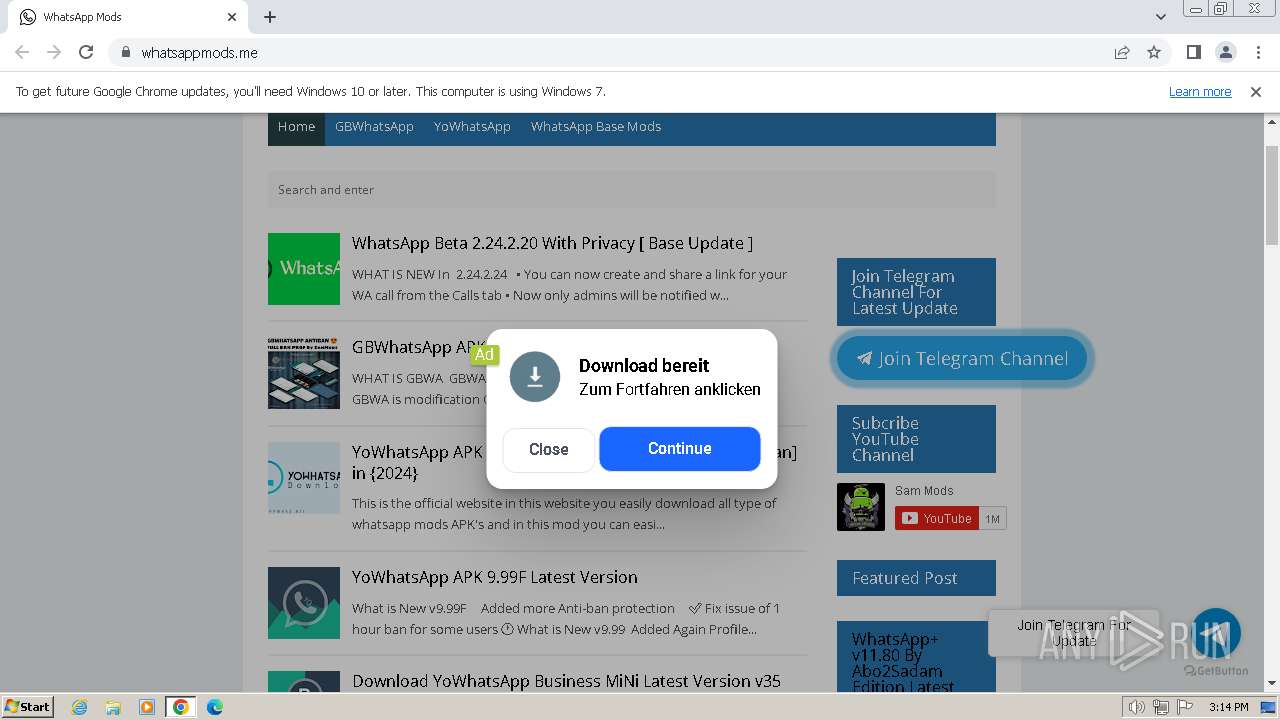Go back with the browser back arrow
The height and width of the screenshot is (720, 1280).
click(22, 53)
